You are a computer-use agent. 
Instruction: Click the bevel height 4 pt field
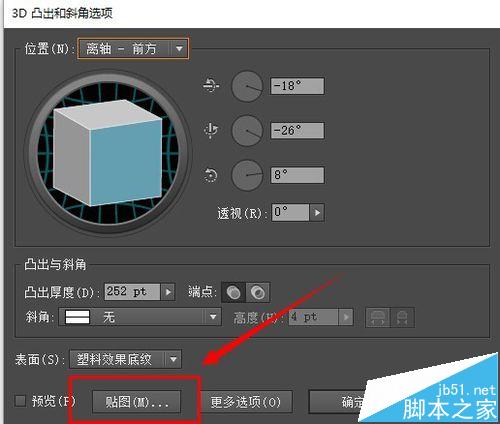point(313,317)
